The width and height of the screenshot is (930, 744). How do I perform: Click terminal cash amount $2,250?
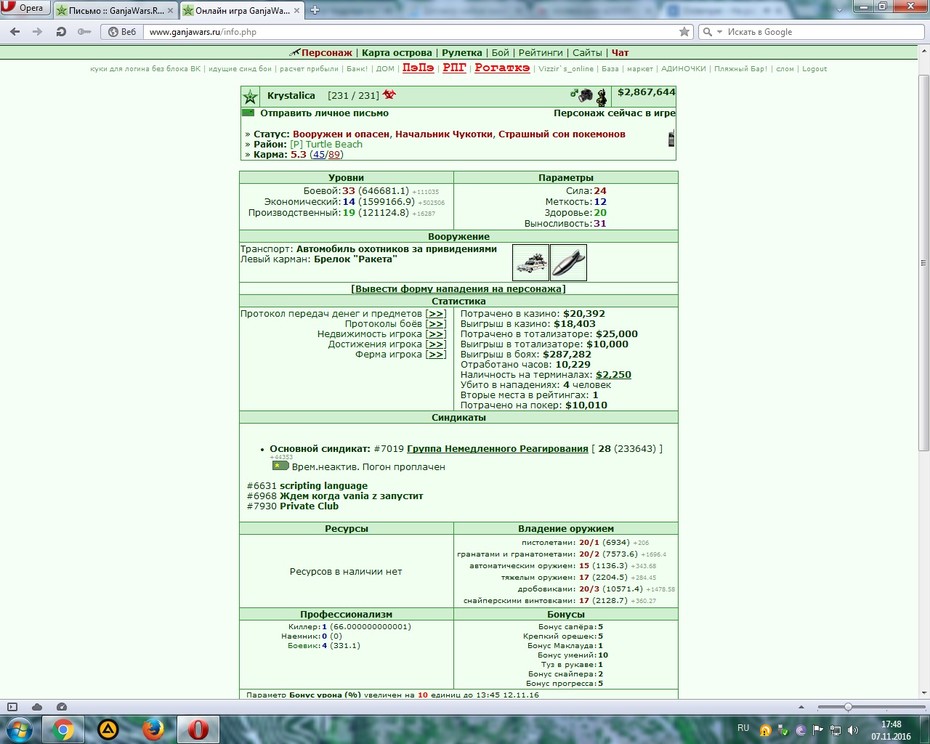613,375
